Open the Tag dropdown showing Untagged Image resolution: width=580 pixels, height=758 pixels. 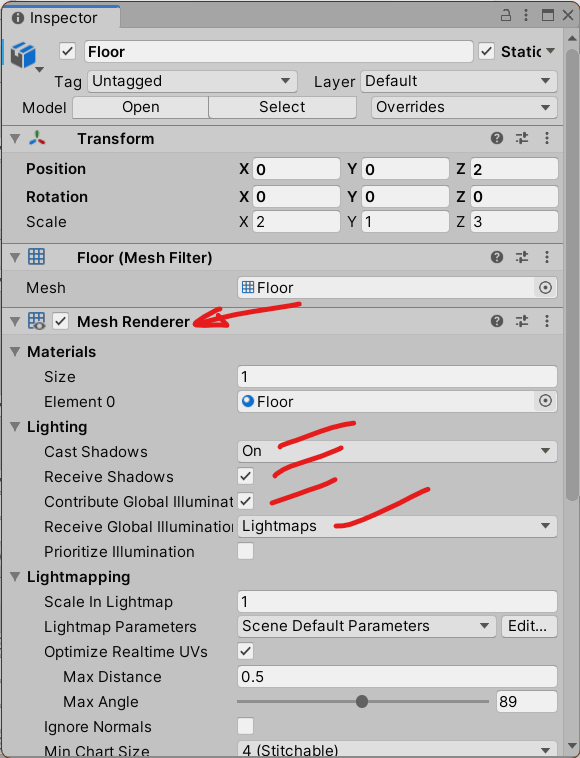coord(192,81)
